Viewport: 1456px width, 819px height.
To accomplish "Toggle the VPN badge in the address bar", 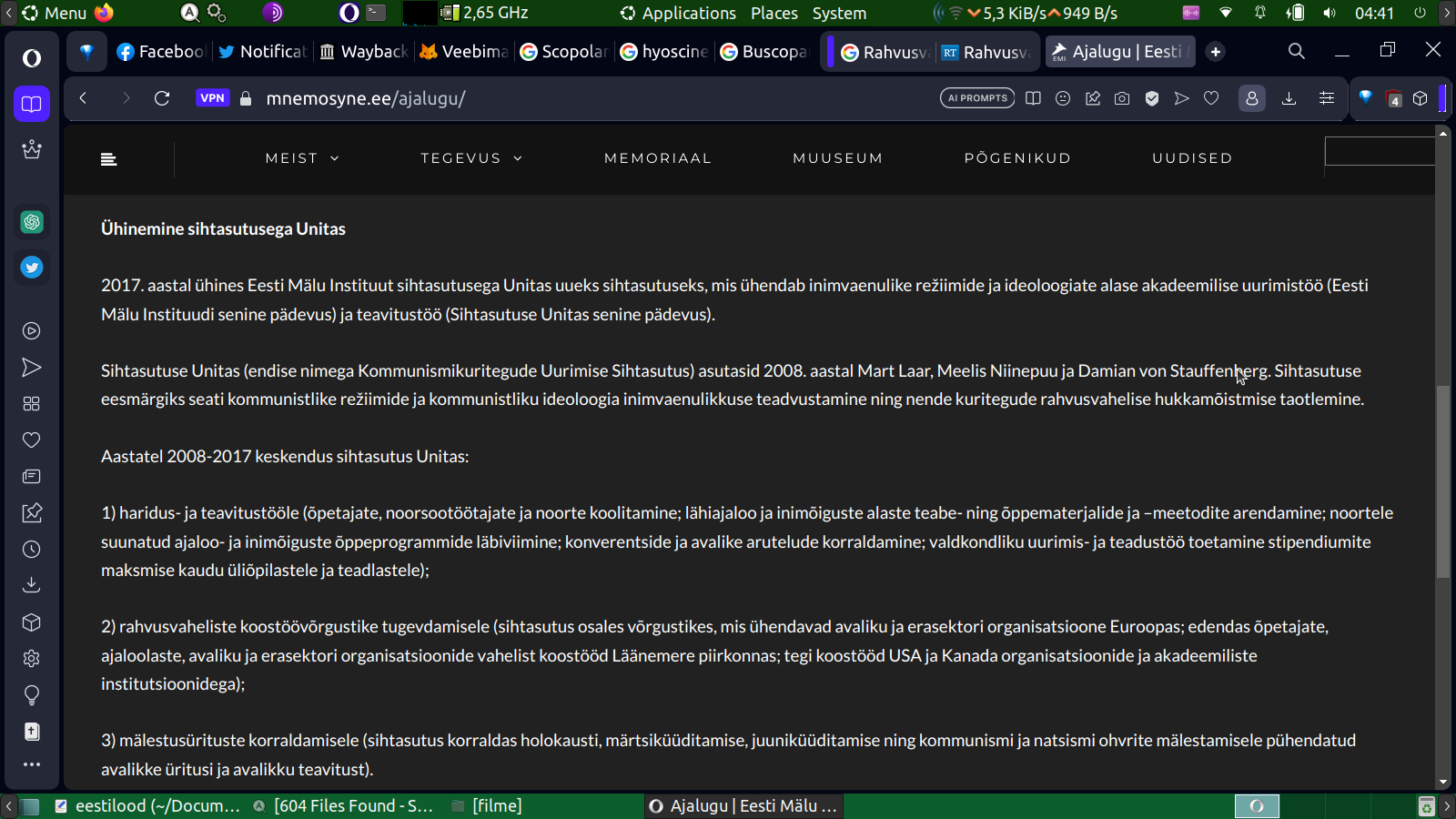I will tap(212, 98).
